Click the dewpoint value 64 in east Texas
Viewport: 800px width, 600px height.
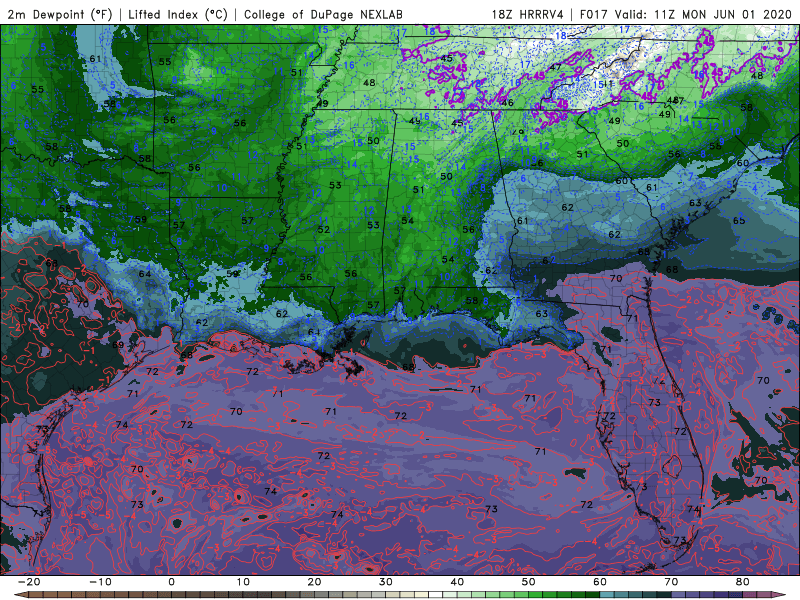click(145, 273)
